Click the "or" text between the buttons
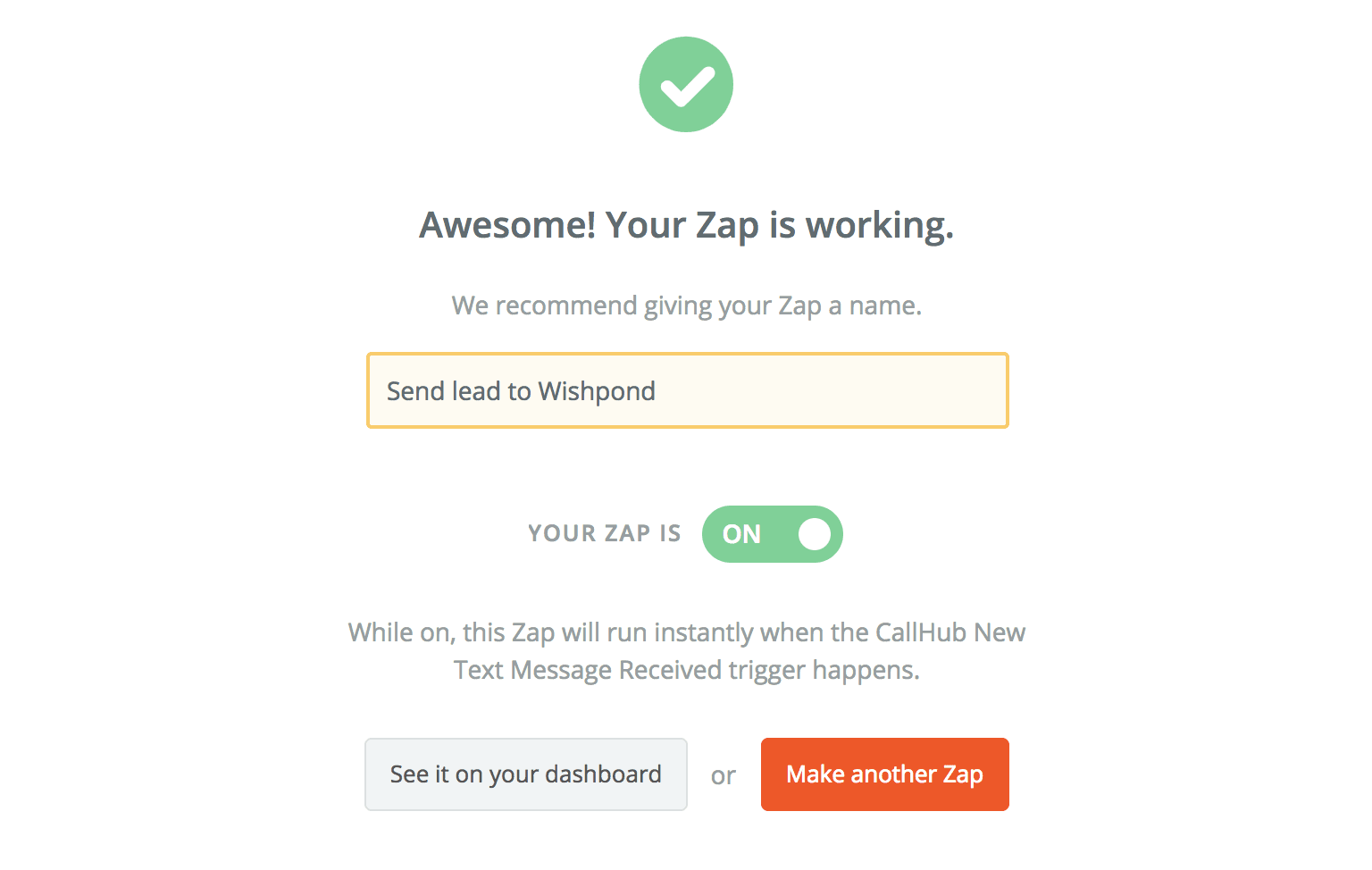 click(x=723, y=775)
